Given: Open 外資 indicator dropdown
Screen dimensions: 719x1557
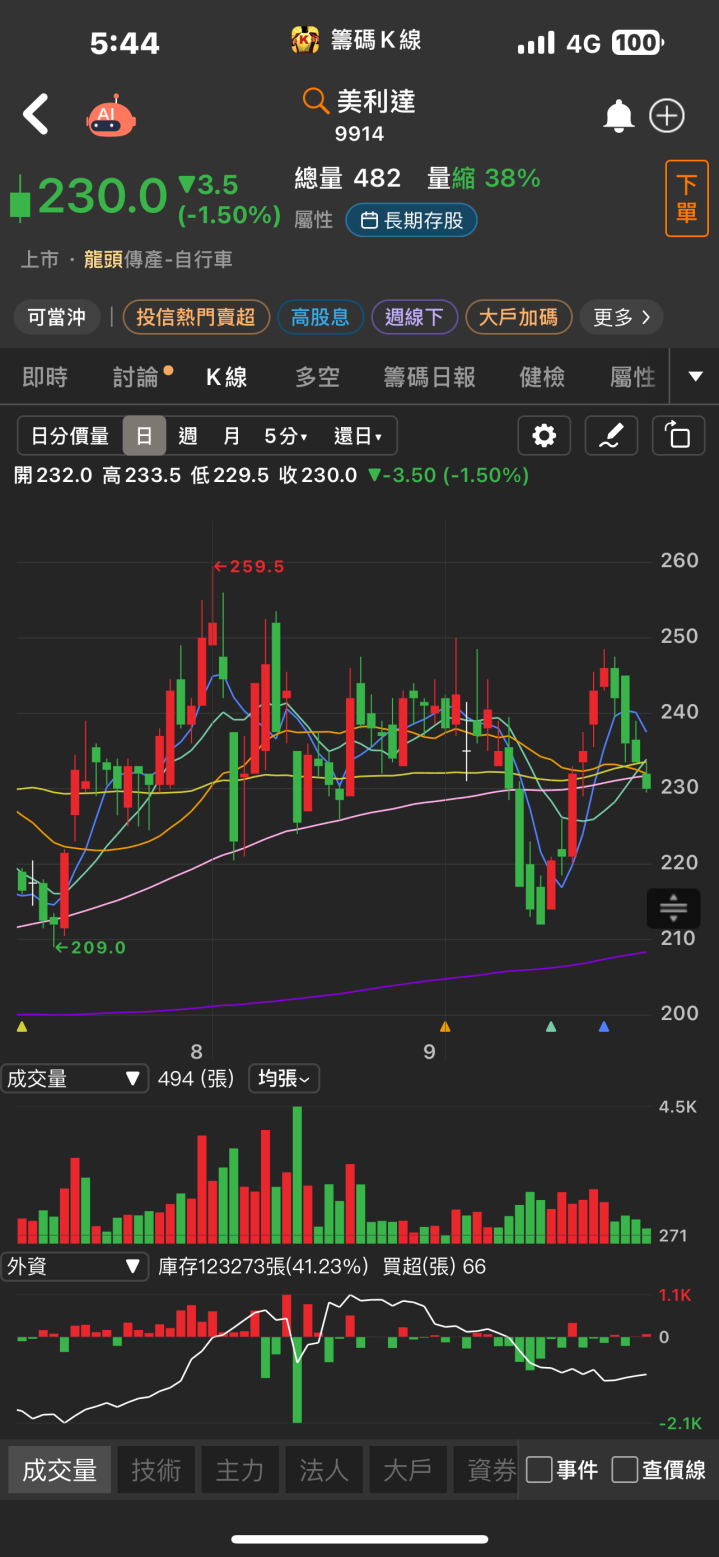Looking at the screenshot, I should tap(75, 1266).
